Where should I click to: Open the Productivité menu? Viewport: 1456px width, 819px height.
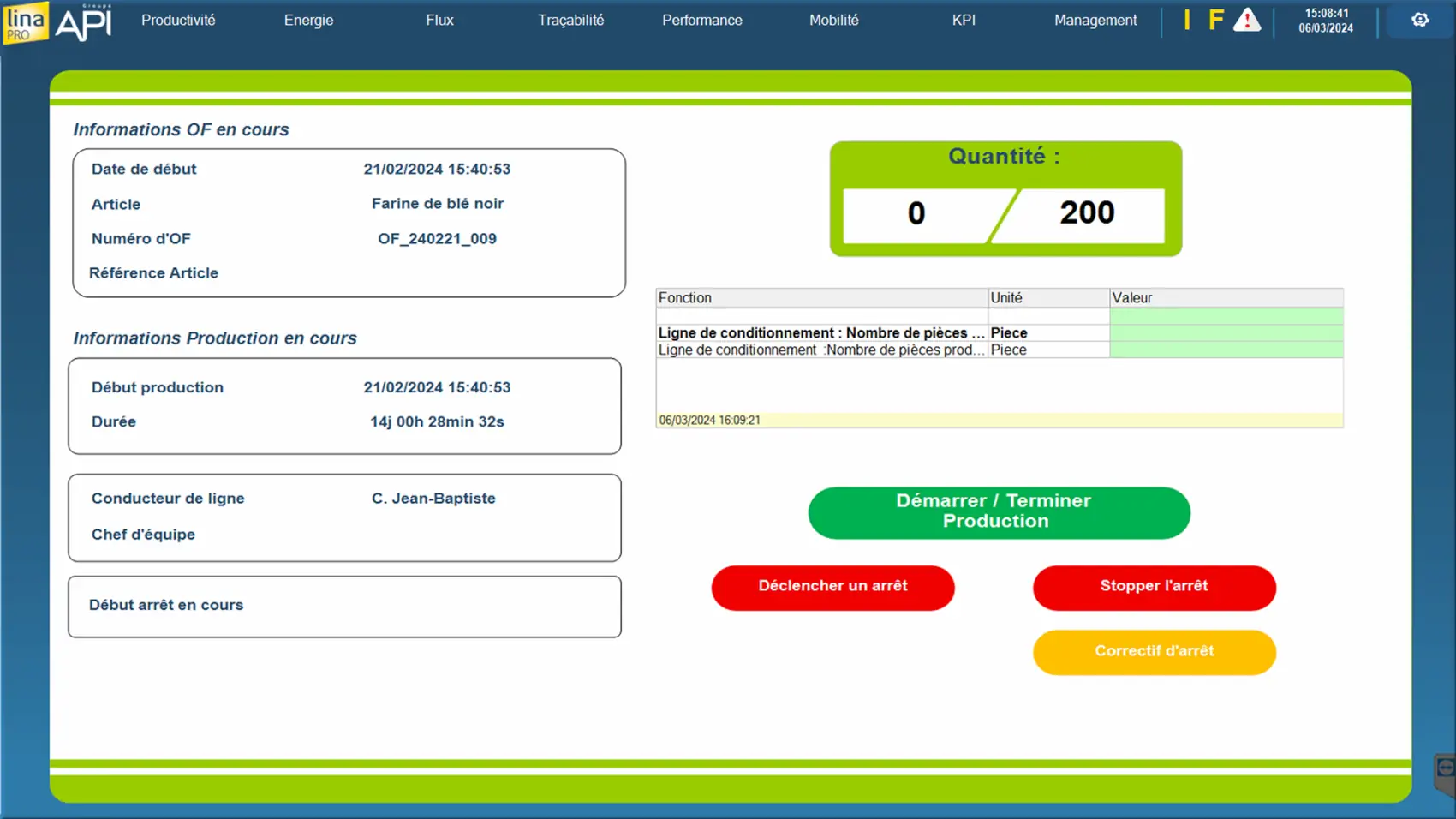(x=178, y=20)
